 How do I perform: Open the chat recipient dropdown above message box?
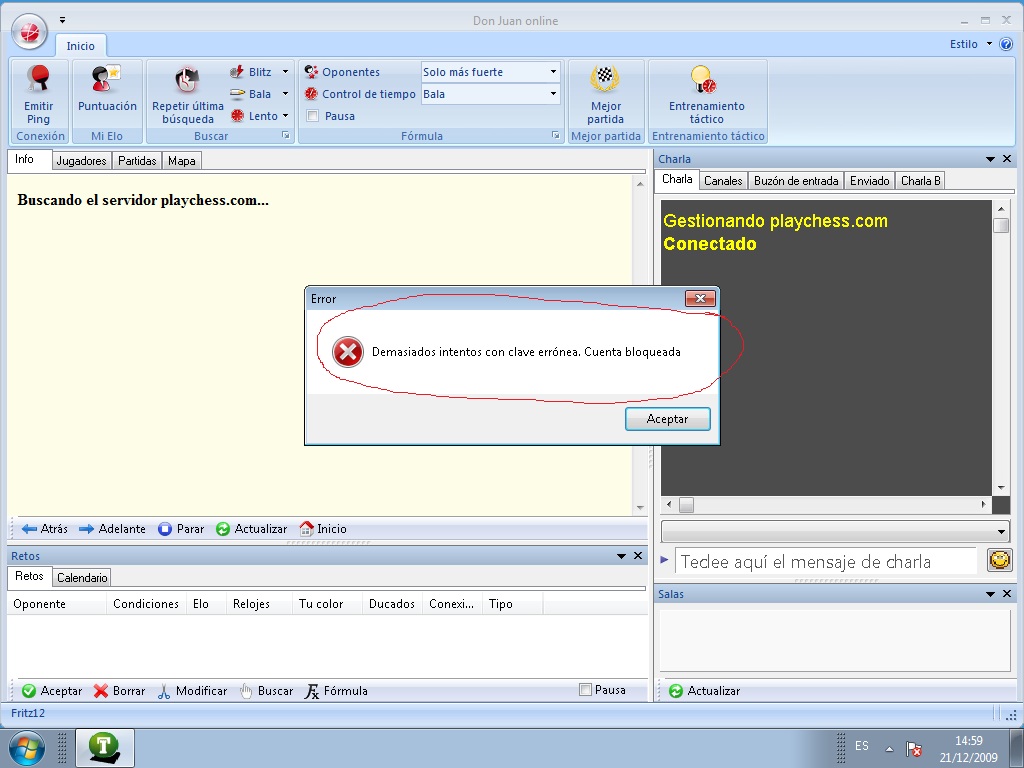click(835, 532)
